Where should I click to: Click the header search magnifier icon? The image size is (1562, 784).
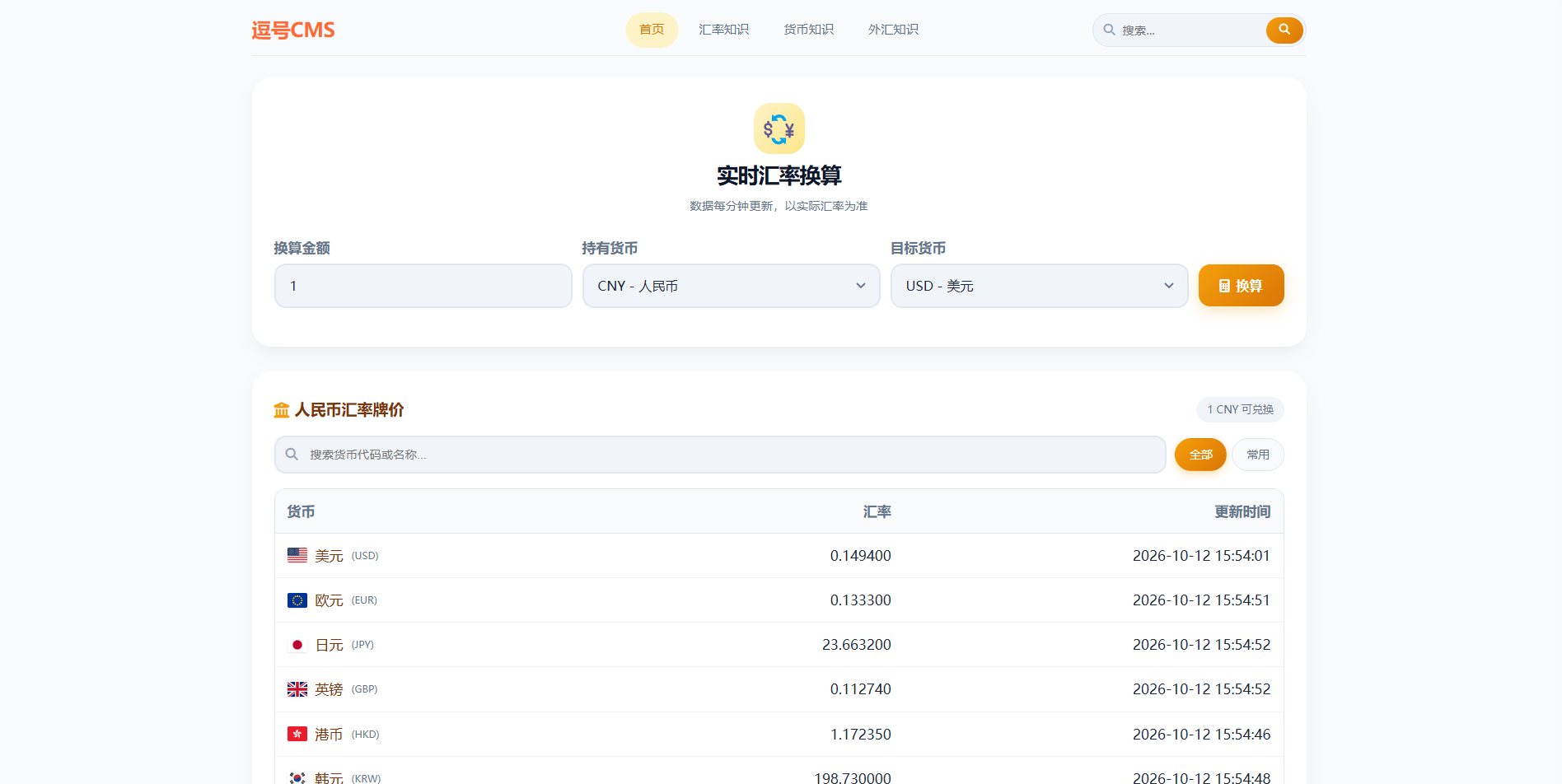pos(1110,30)
